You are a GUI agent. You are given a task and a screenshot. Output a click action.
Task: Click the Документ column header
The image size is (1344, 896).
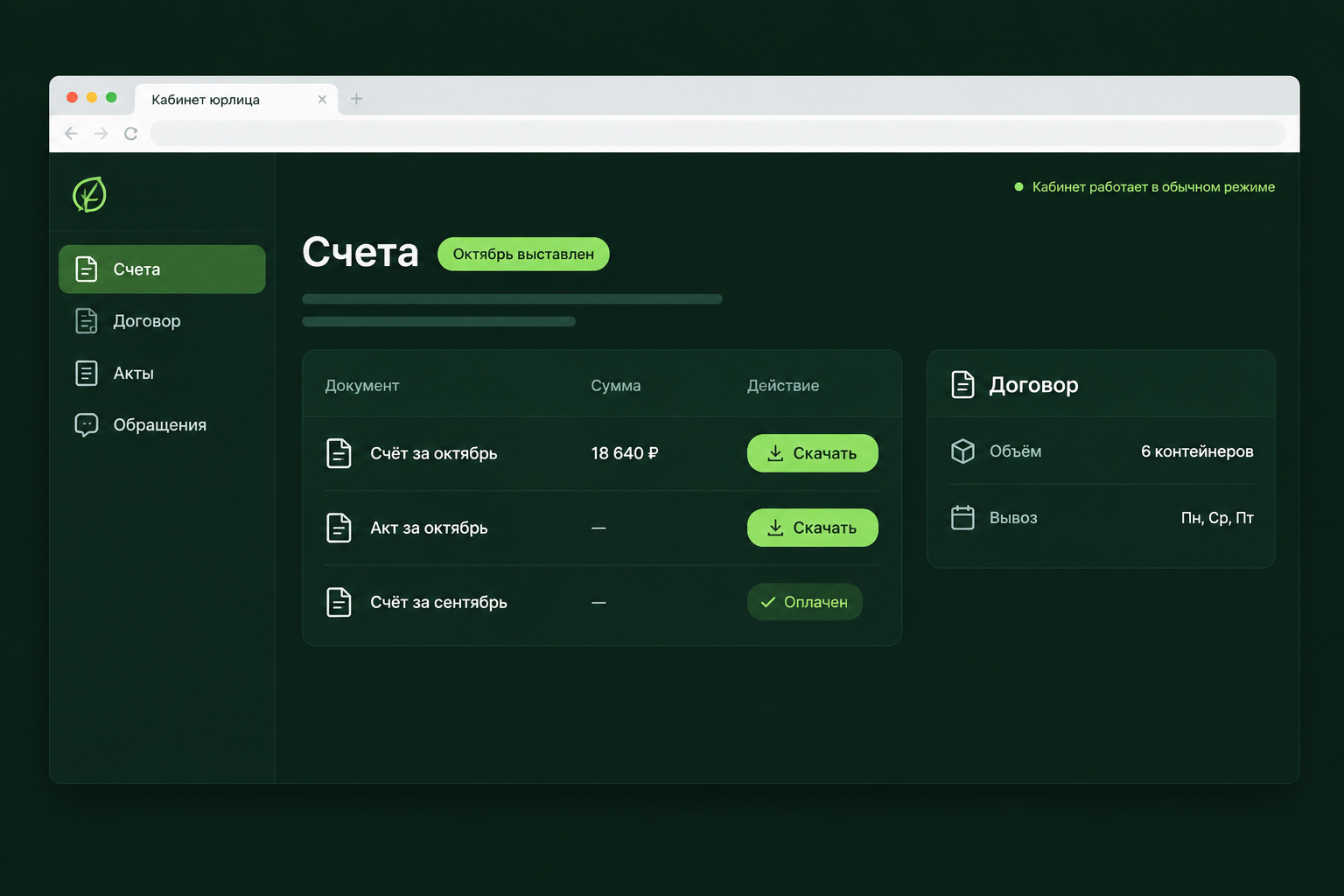coord(362,386)
